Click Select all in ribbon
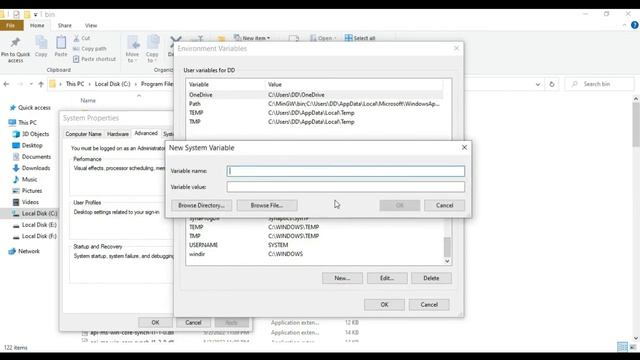 pyautogui.click(x=360, y=38)
